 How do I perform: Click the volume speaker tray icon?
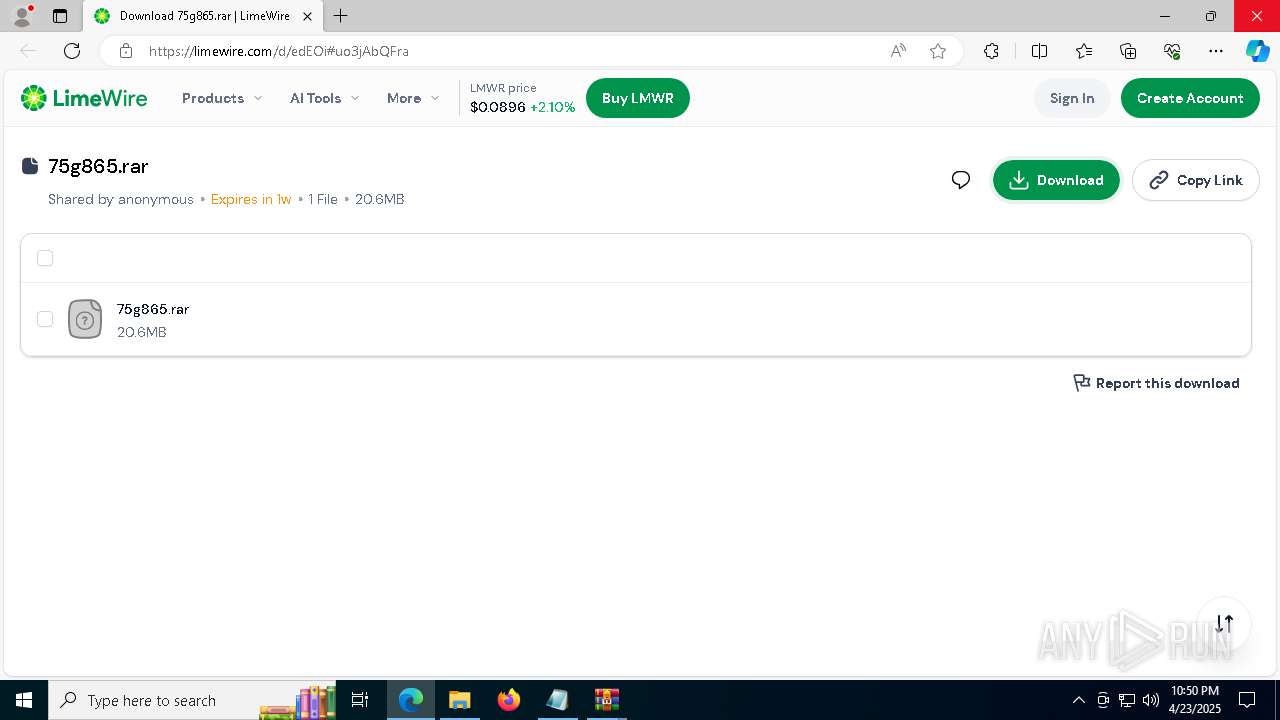pyautogui.click(x=1150, y=700)
